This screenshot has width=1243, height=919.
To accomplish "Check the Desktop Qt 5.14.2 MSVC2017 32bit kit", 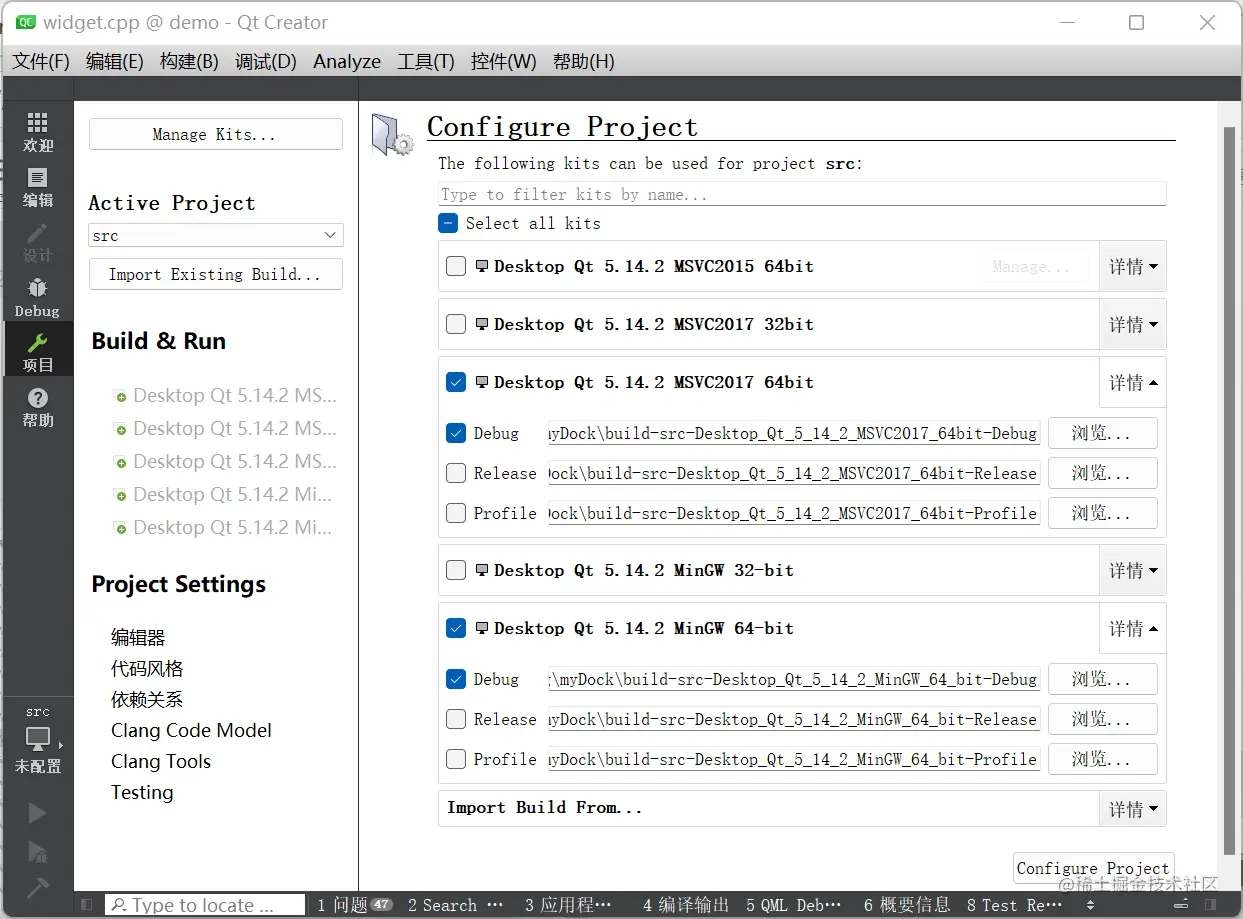I will [456, 324].
